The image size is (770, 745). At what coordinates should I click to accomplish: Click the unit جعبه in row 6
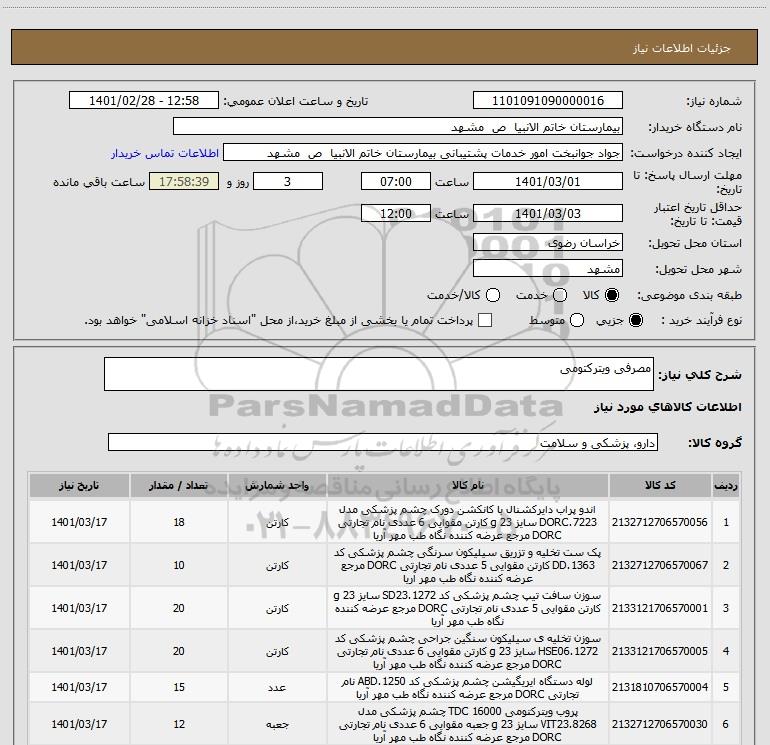click(277, 724)
